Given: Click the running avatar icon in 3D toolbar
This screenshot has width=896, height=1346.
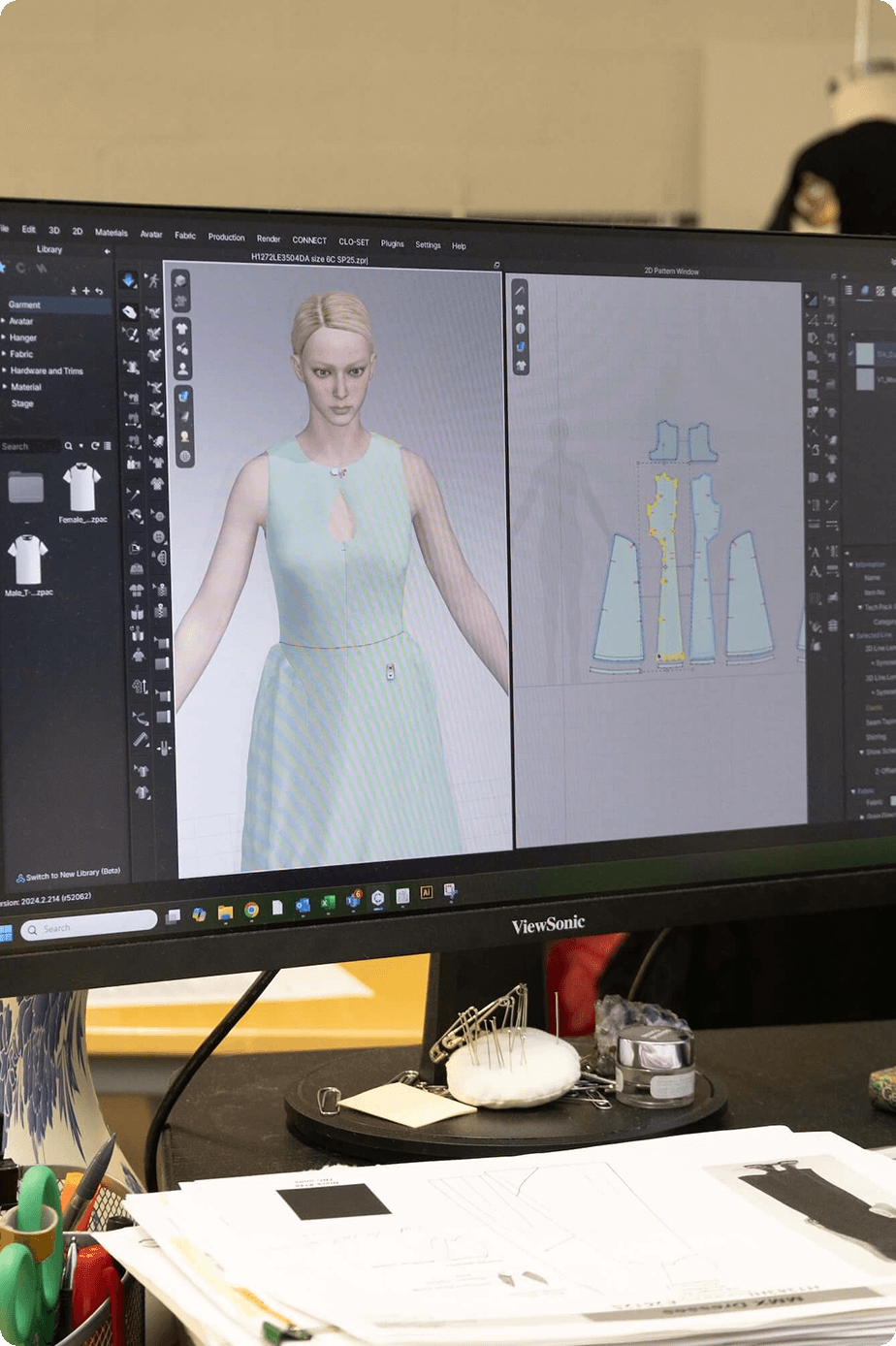Looking at the screenshot, I should tap(153, 281).
